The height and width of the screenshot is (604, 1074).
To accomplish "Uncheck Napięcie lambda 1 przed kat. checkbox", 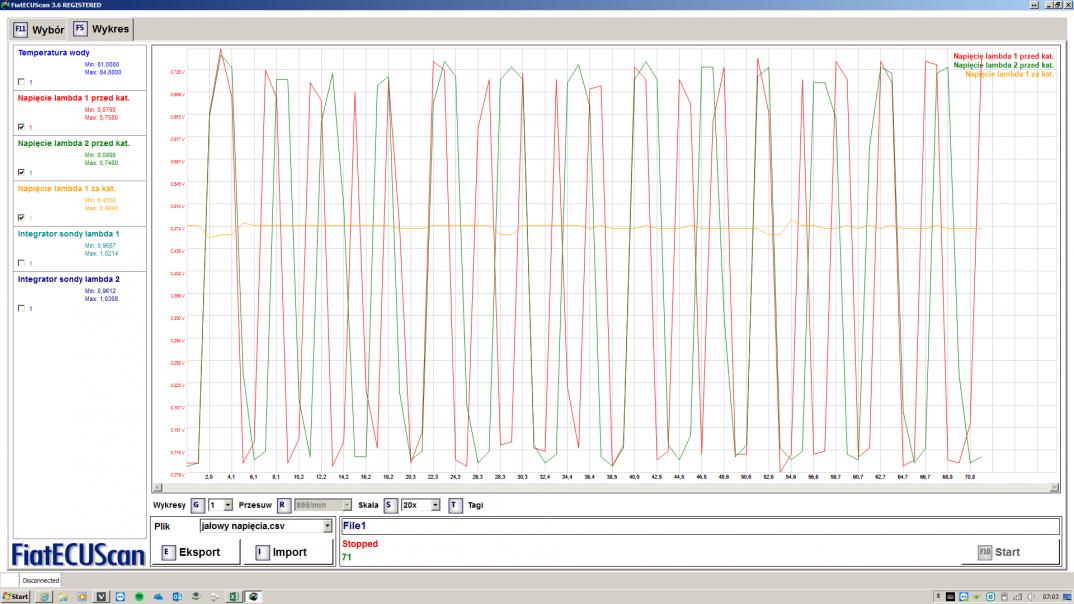I will (x=22, y=127).
